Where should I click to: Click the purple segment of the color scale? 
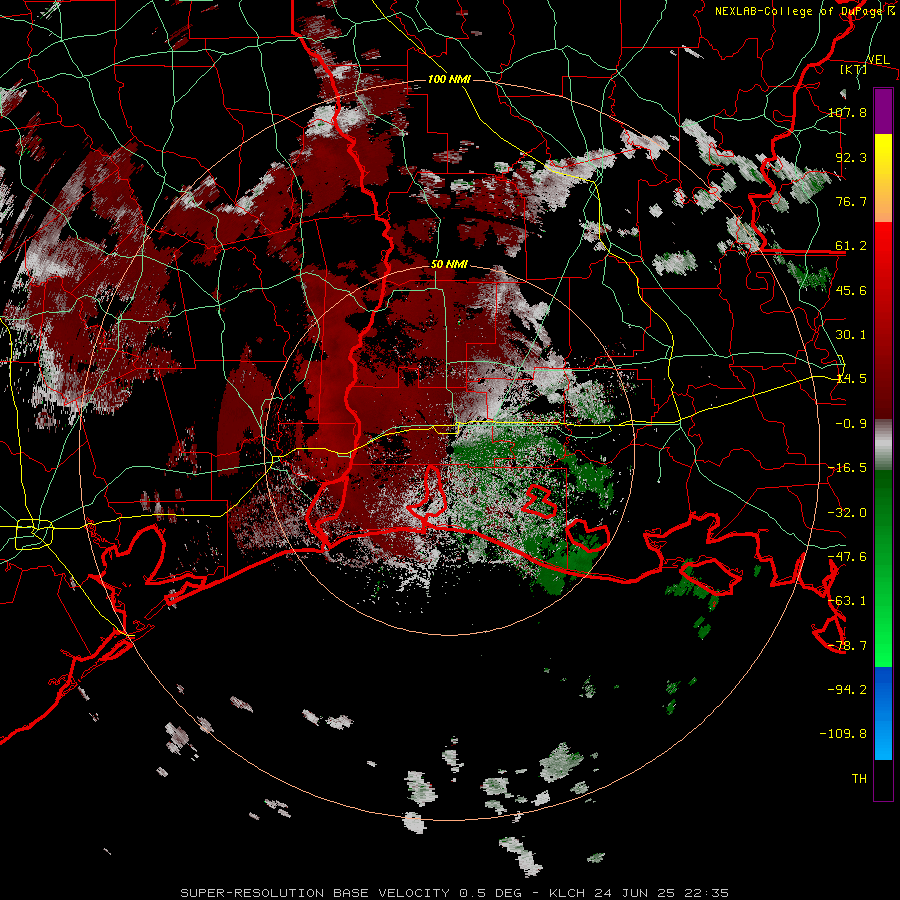click(883, 111)
